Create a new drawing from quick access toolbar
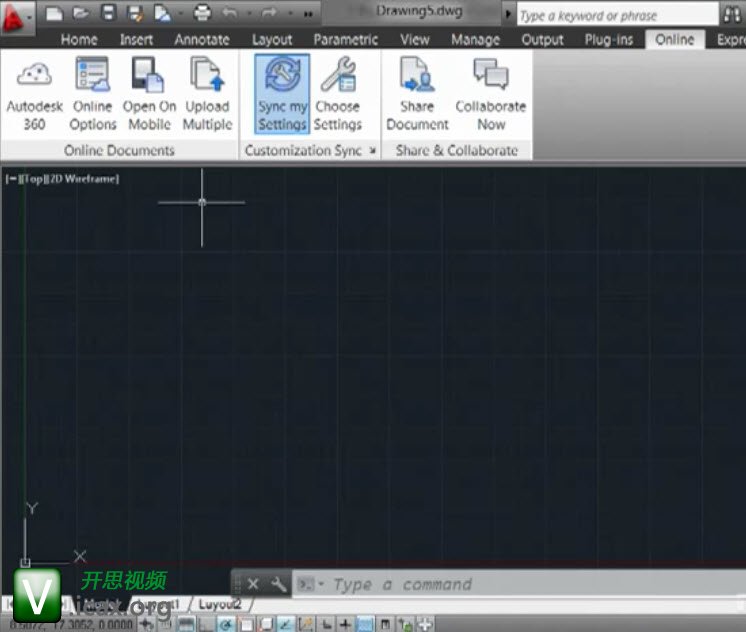This screenshot has width=746, height=632. point(54,13)
